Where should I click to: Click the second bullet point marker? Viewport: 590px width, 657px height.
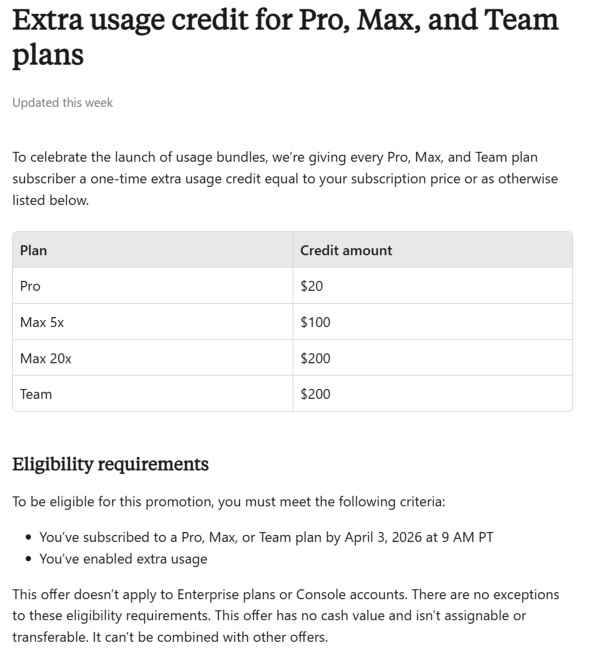(28, 559)
